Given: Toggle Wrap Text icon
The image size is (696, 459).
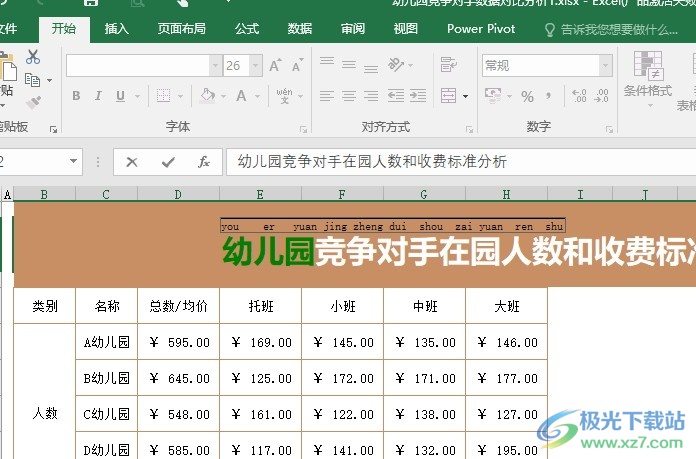Looking at the screenshot, I should click(x=448, y=64).
